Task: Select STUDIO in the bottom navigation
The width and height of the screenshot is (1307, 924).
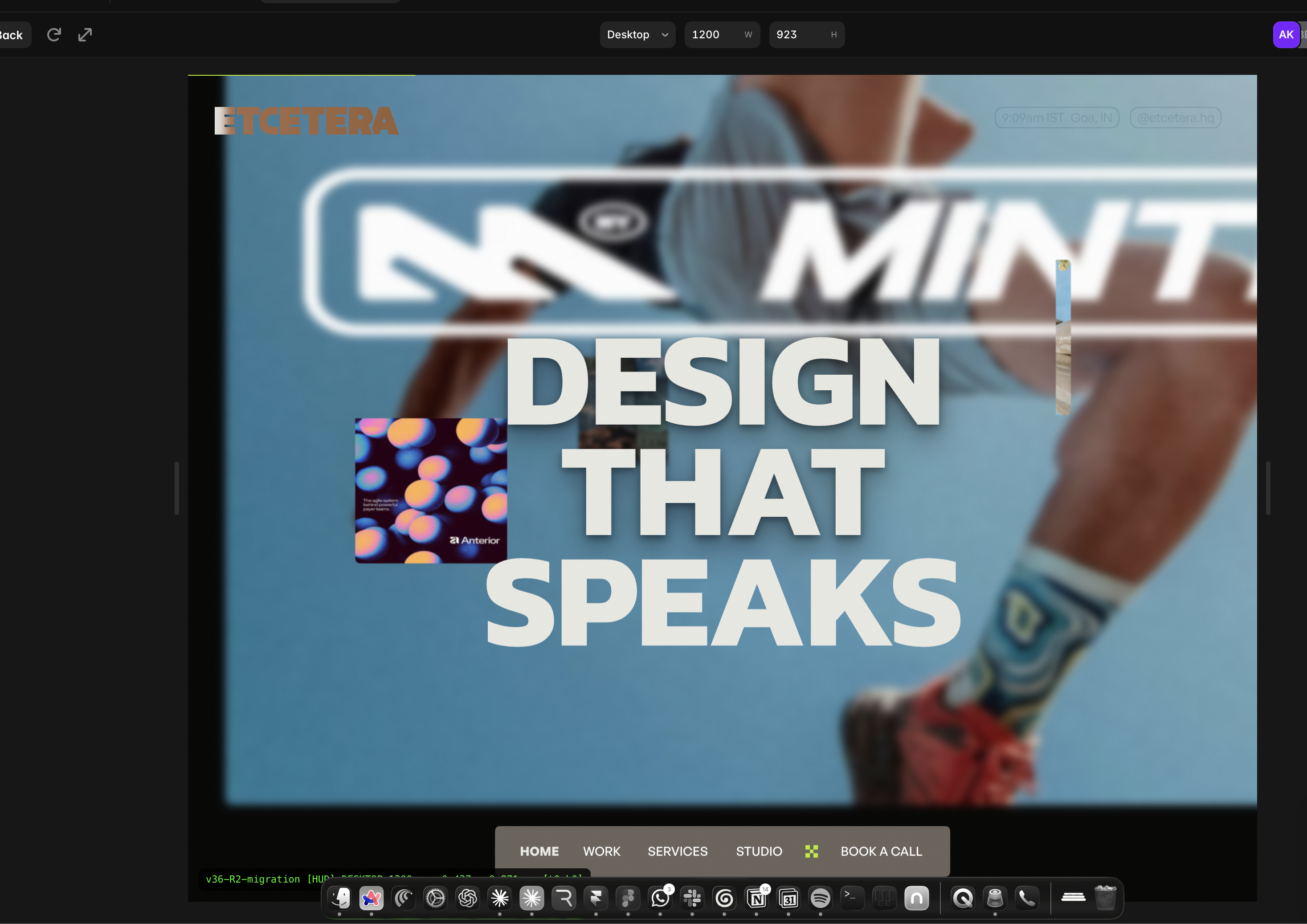Action: click(759, 851)
